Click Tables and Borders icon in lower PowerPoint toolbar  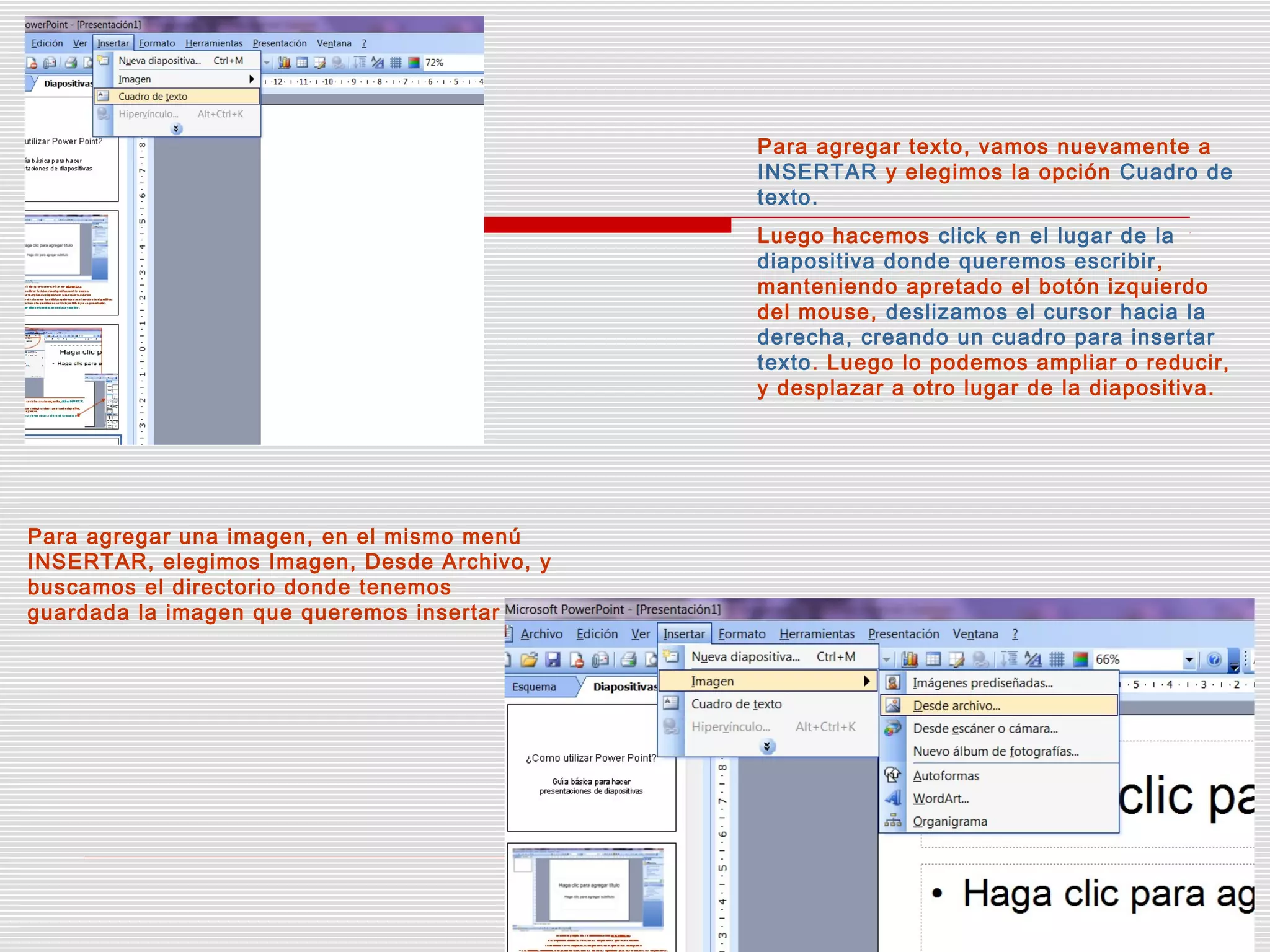(x=957, y=659)
